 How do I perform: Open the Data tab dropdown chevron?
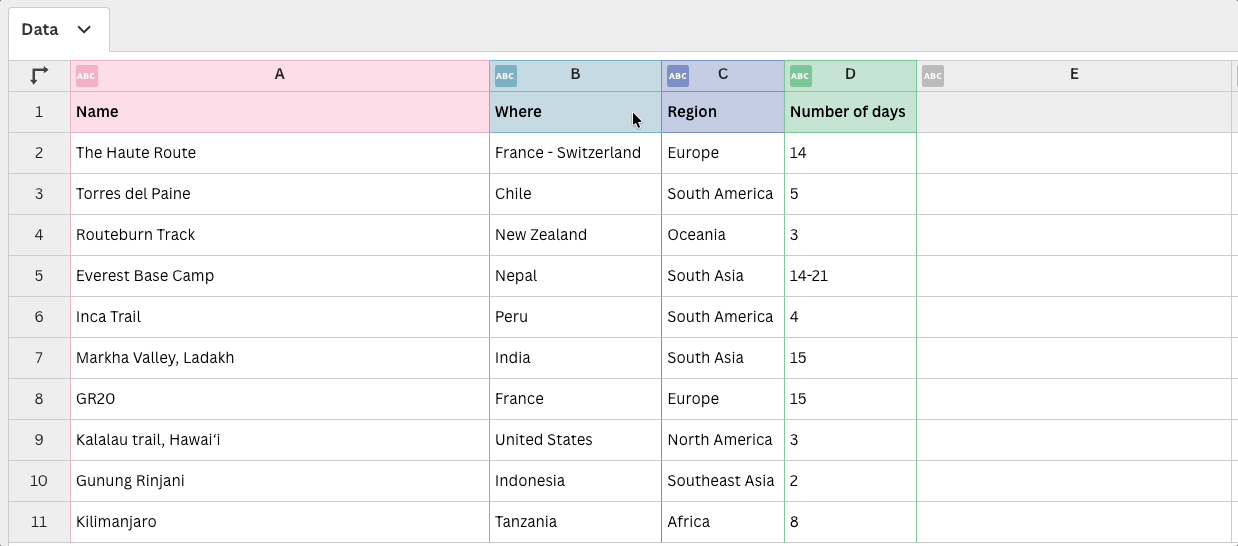tap(84, 30)
